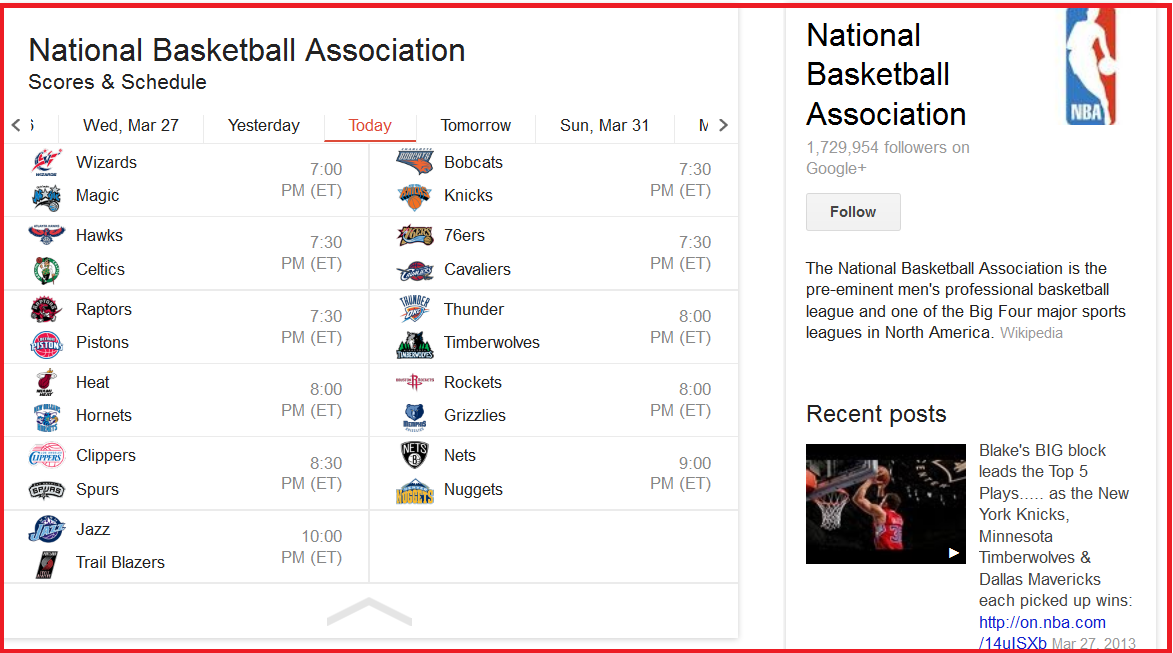This screenshot has width=1173, height=653.
Task: Select the Nets shield logo
Action: click(414, 455)
